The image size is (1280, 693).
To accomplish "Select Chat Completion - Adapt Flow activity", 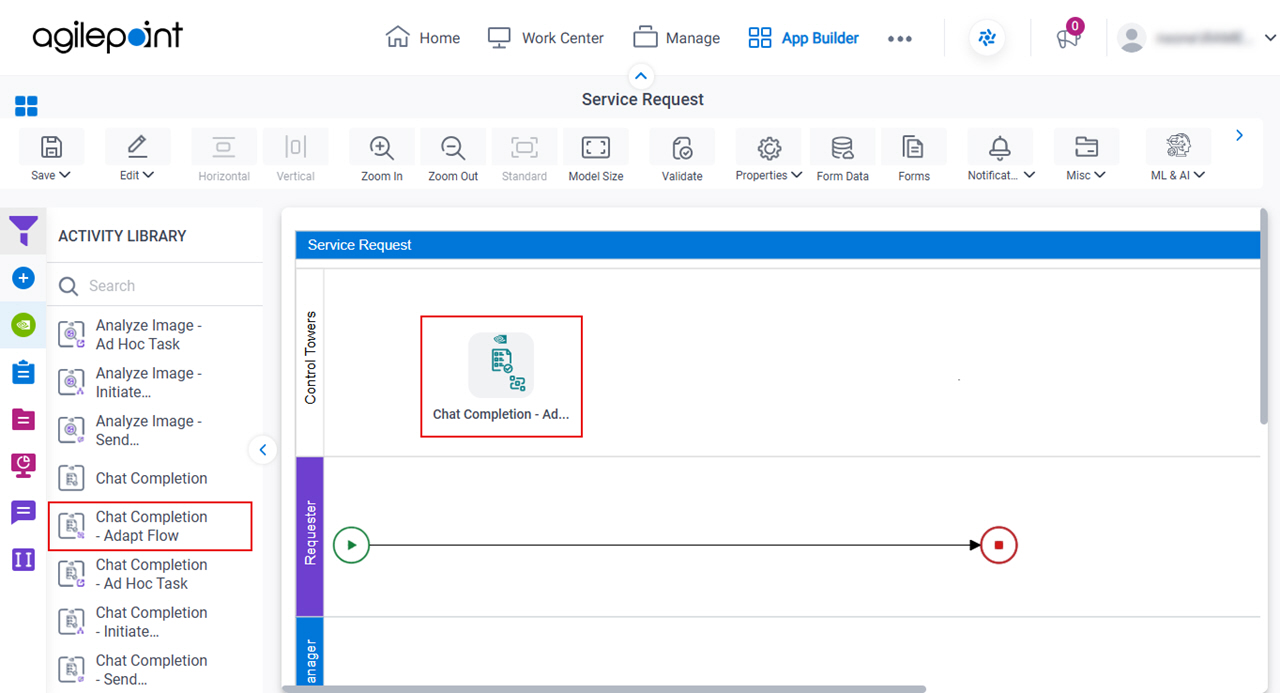I will [x=150, y=526].
